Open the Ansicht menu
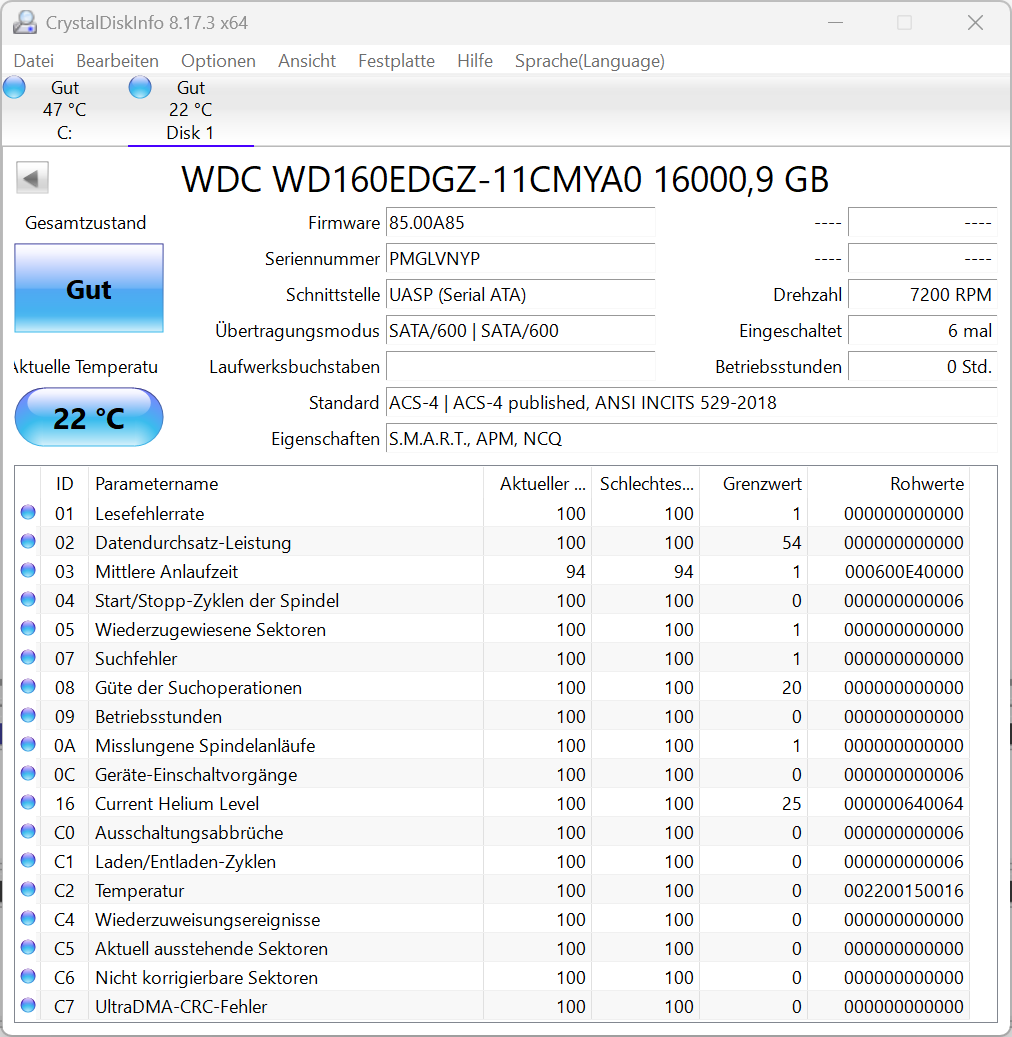 [x=306, y=61]
